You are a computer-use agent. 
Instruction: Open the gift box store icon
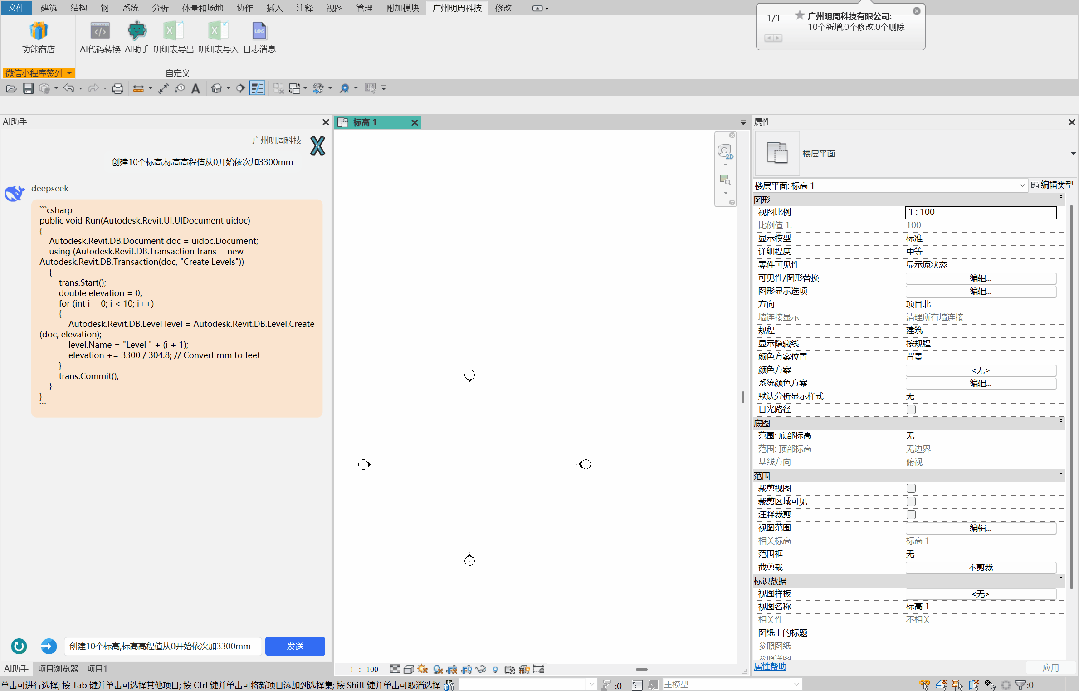pos(39,31)
